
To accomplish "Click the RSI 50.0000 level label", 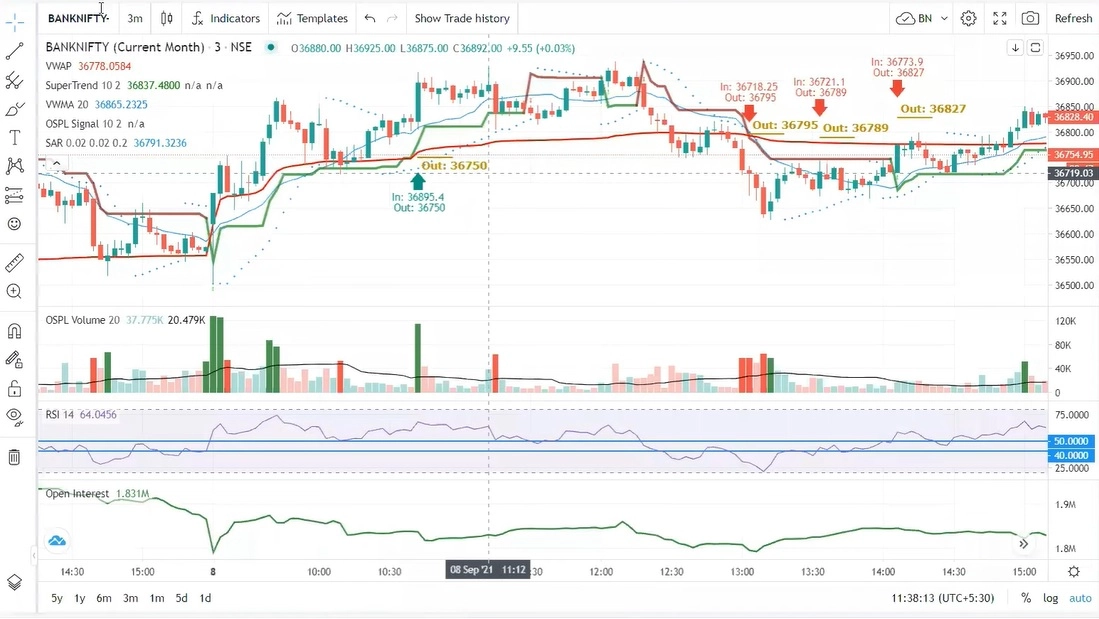I will [x=1071, y=441].
